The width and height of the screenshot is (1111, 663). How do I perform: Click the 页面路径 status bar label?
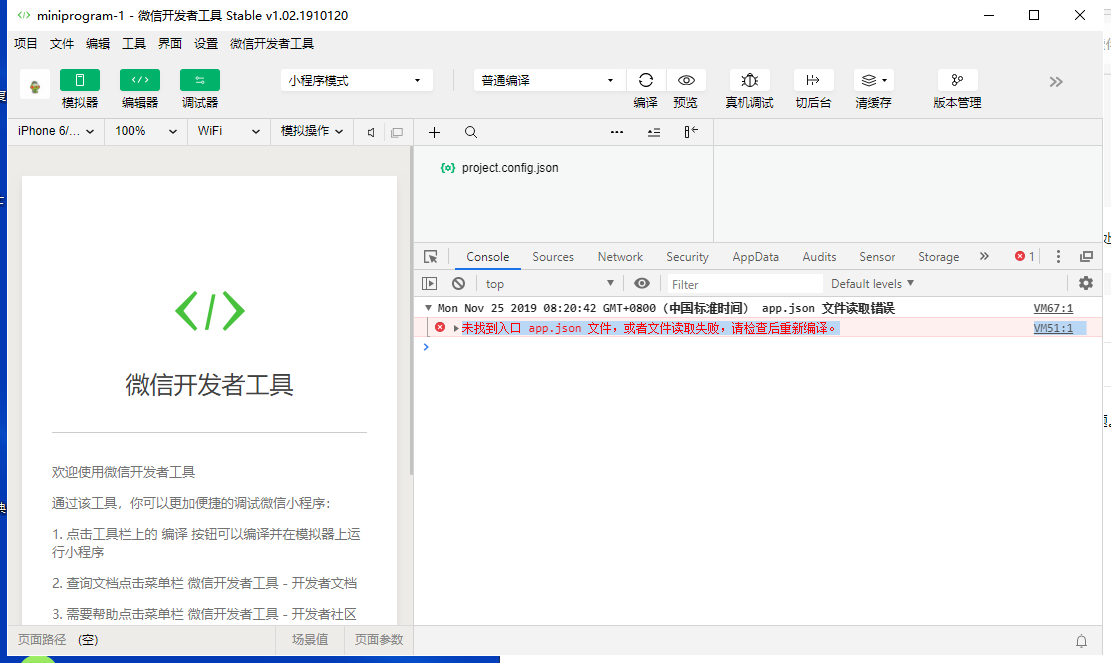click(x=42, y=640)
